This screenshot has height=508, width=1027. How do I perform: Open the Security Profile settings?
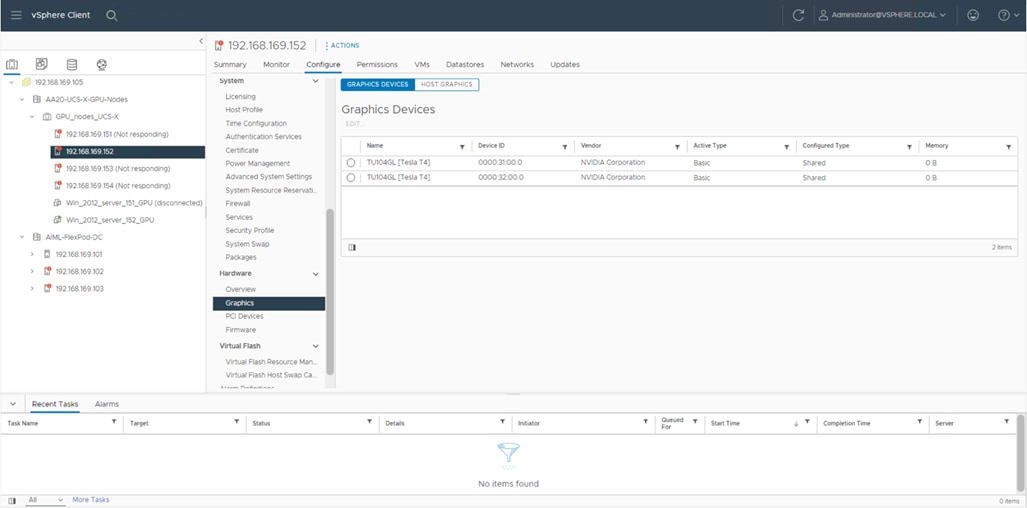point(250,230)
